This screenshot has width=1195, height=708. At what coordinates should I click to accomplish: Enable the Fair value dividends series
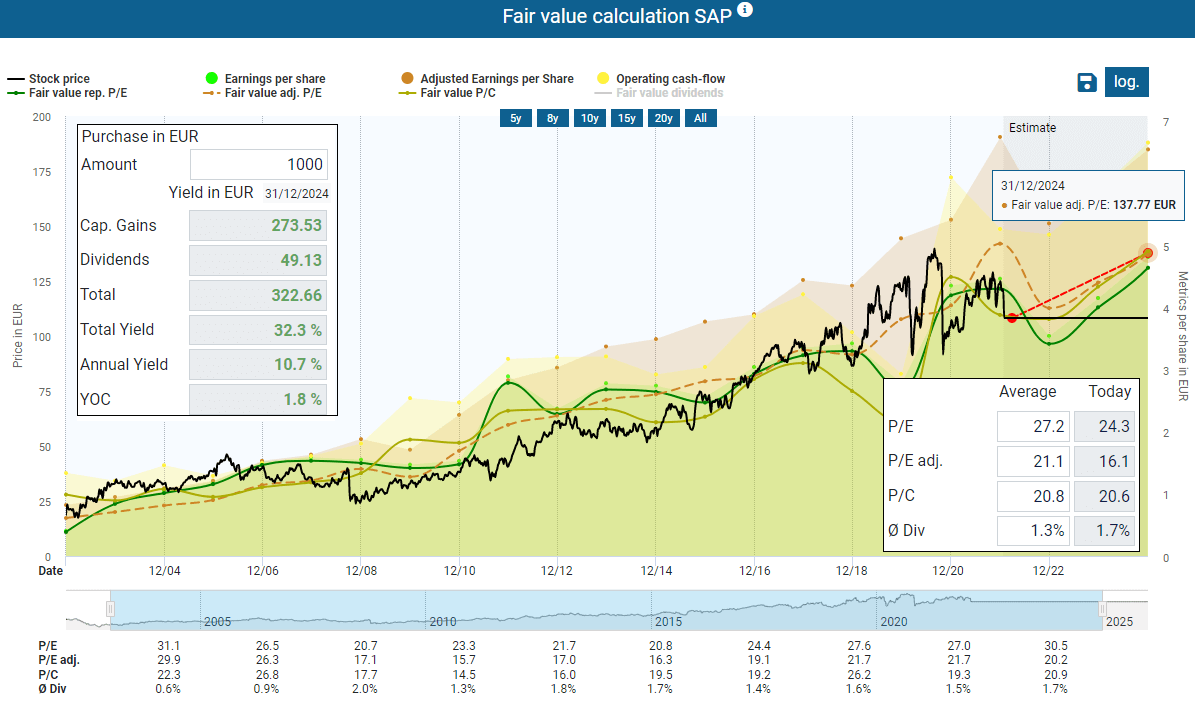[x=659, y=93]
